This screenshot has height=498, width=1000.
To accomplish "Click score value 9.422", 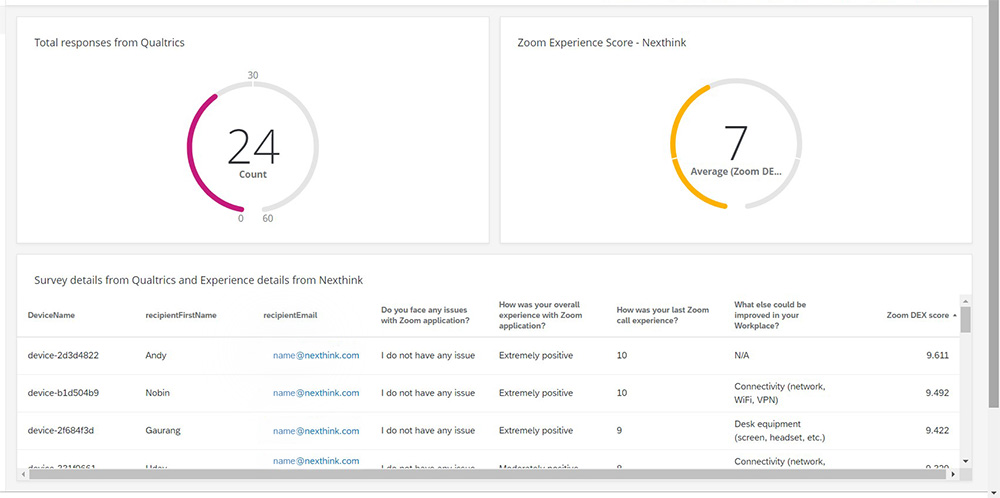I will coord(938,430).
